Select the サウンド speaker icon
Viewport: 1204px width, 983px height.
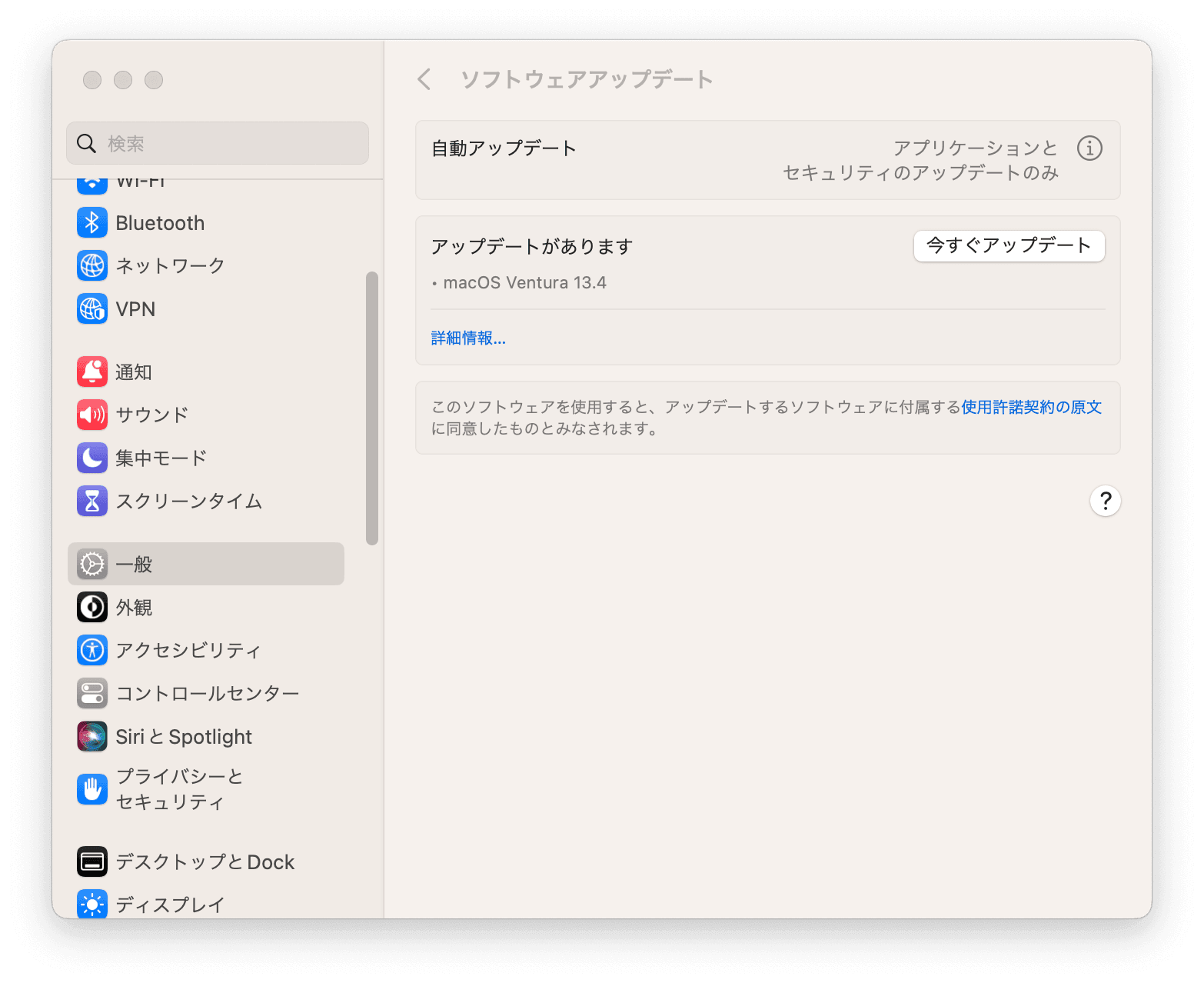[x=92, y=415]
